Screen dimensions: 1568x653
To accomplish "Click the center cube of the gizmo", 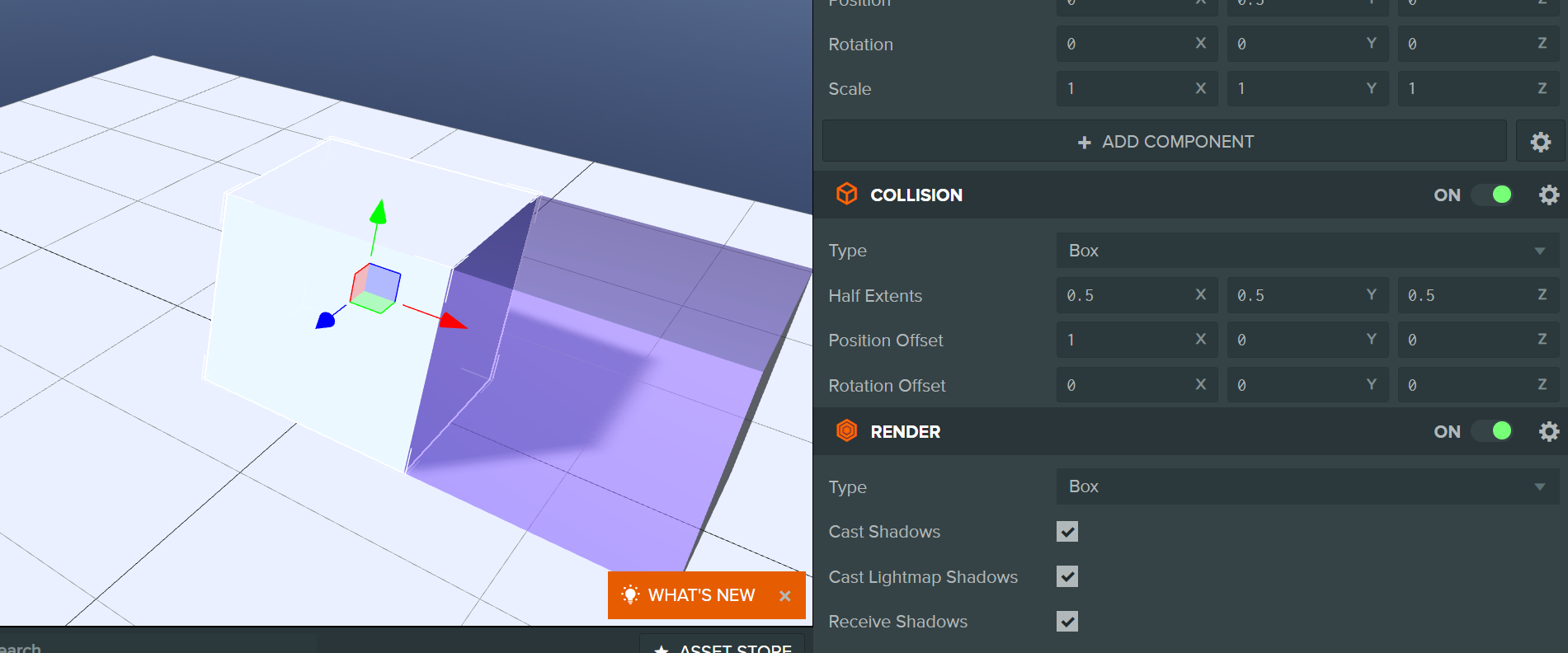I will pos(375,288).
